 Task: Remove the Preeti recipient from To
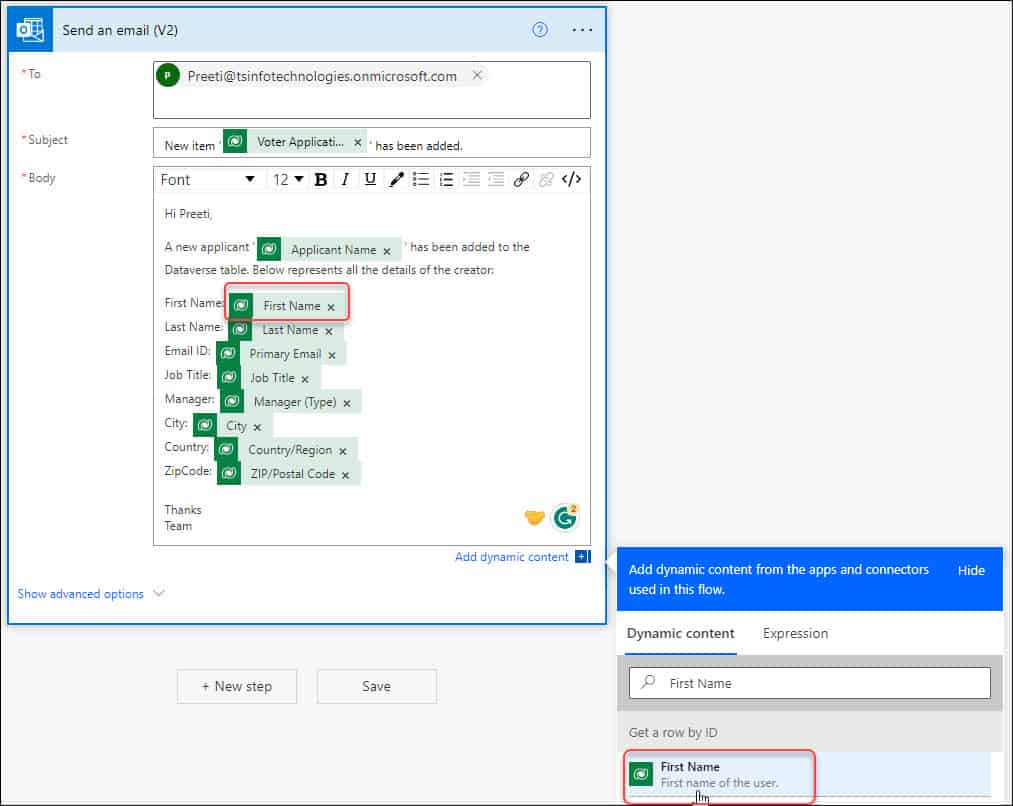pyautogui.click(x=477, y=76)
